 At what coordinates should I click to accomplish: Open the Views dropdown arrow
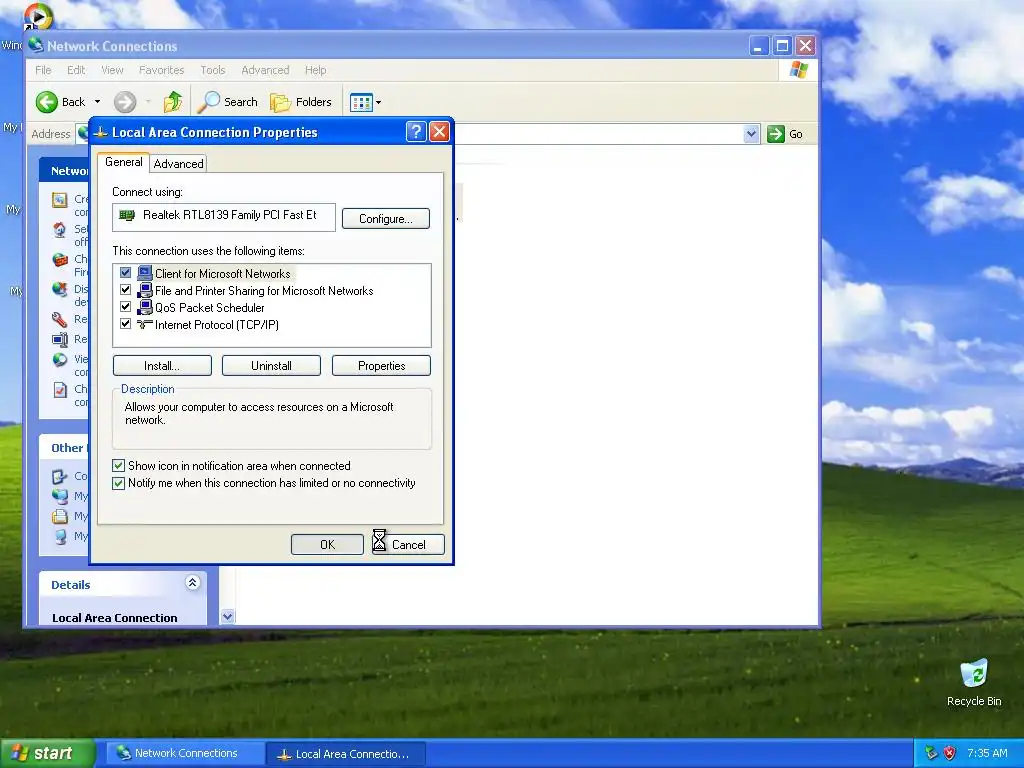[378, 103]
